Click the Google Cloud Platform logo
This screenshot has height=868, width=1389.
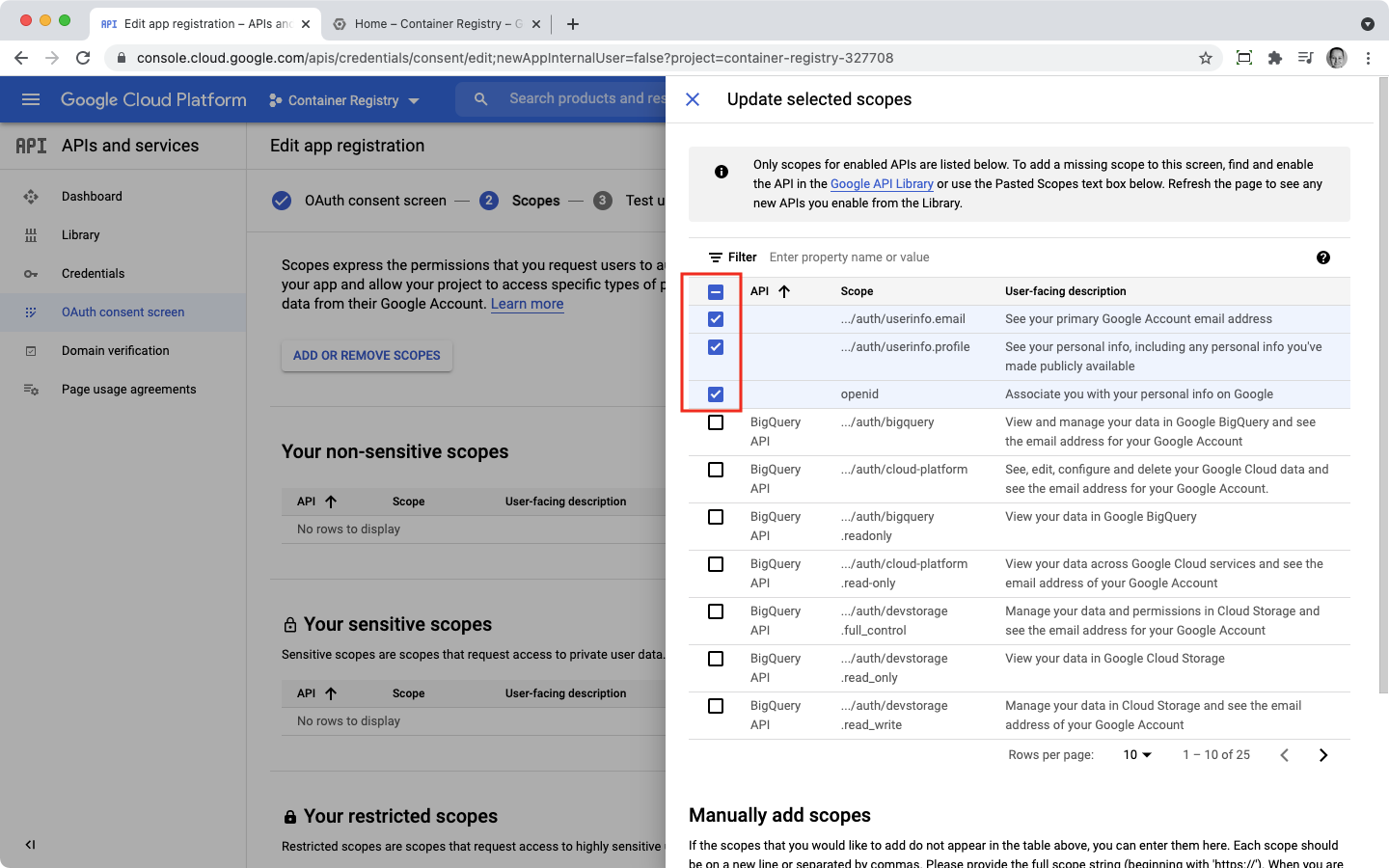(153, 99)
